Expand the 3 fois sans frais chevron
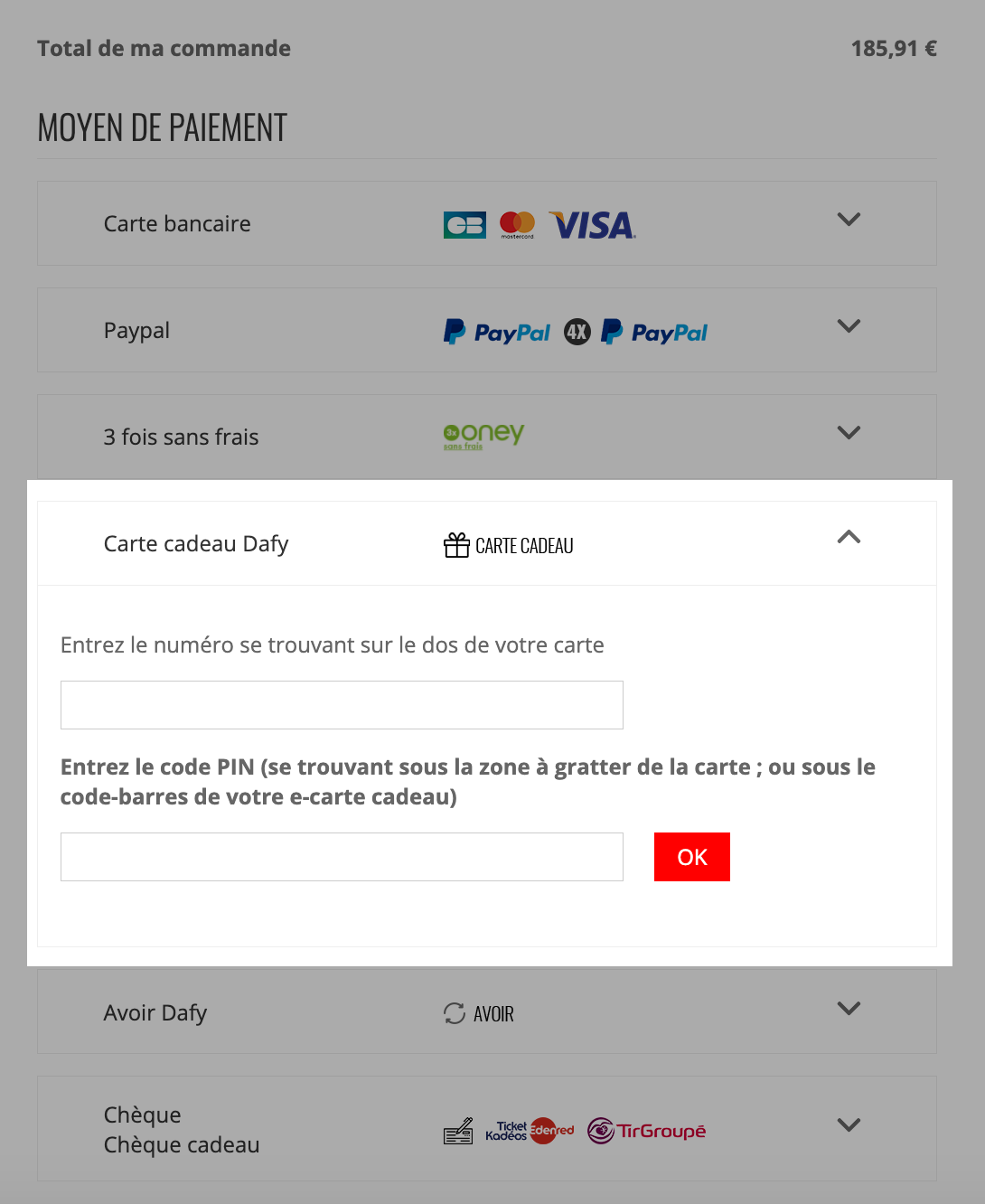The width and height of the screenshot is (985, 1204). pyautogui.click(x=849, y=433)
